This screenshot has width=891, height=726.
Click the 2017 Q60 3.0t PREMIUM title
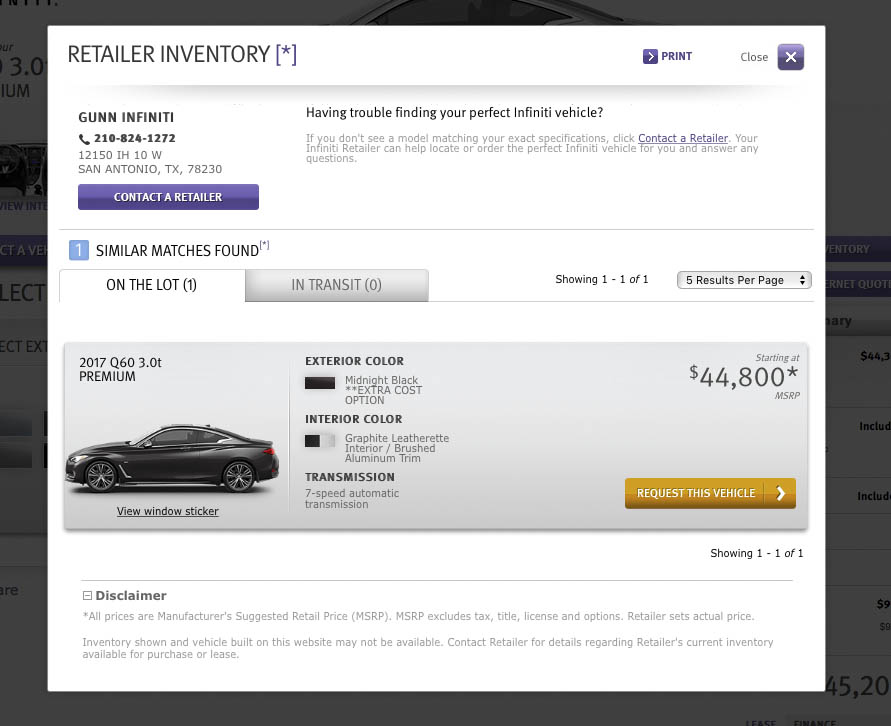(x=120, y=369)
